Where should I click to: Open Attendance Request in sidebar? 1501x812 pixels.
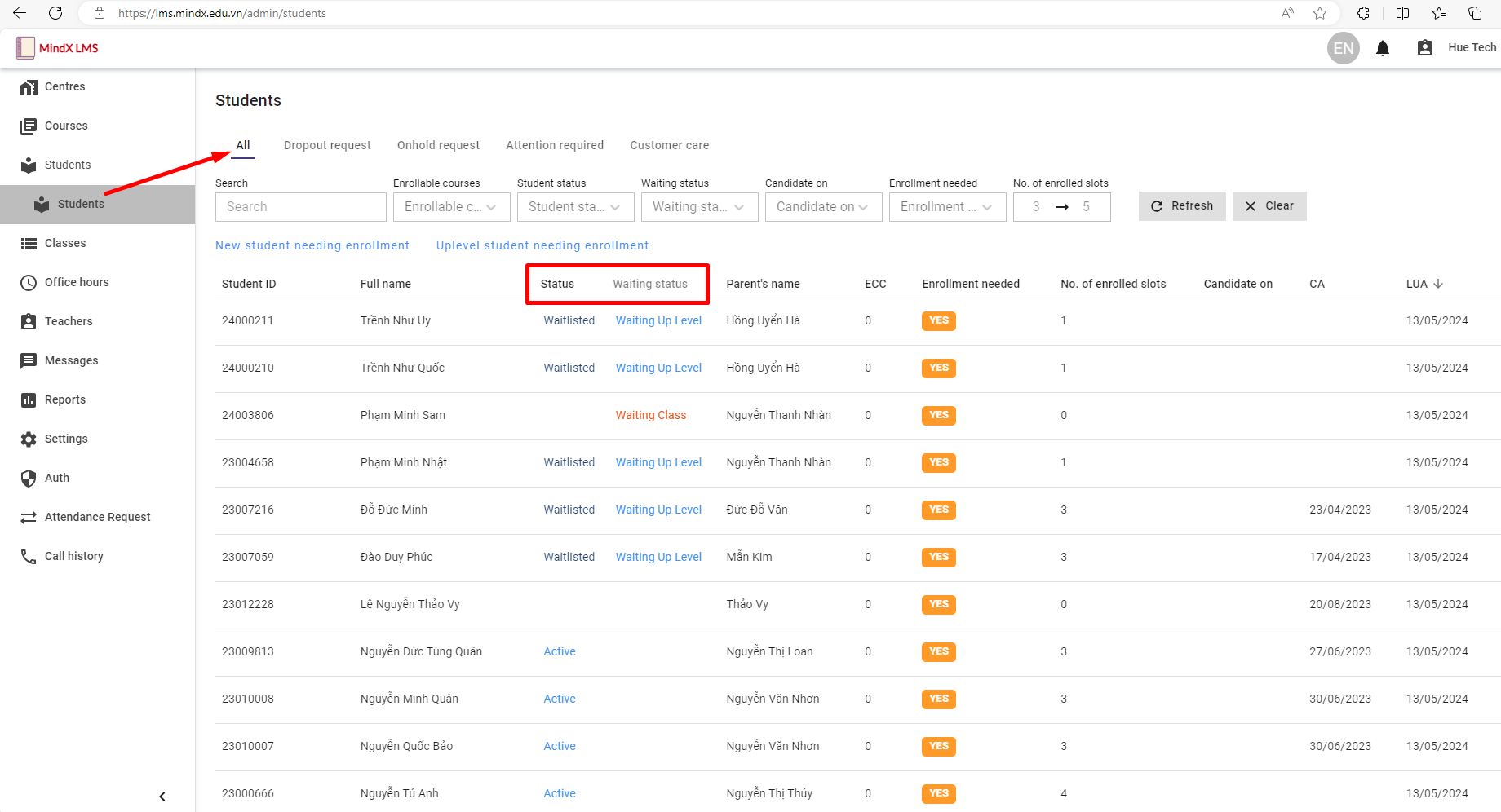click(97, 517)
